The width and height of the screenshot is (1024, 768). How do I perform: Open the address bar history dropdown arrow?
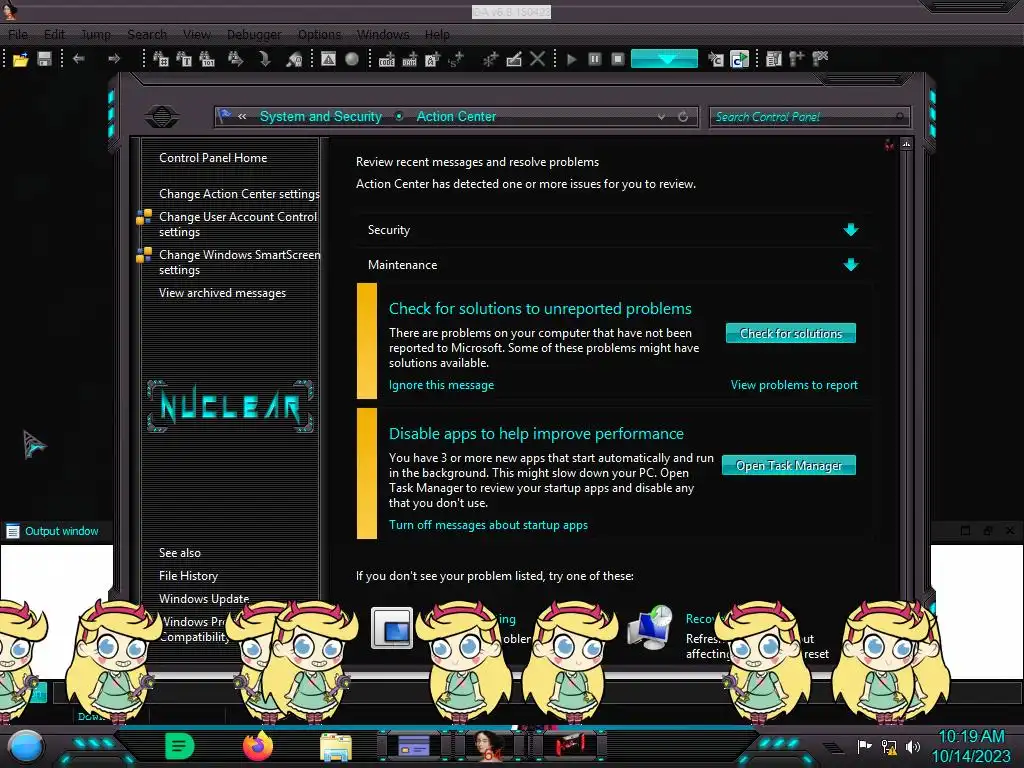[662, 117]
